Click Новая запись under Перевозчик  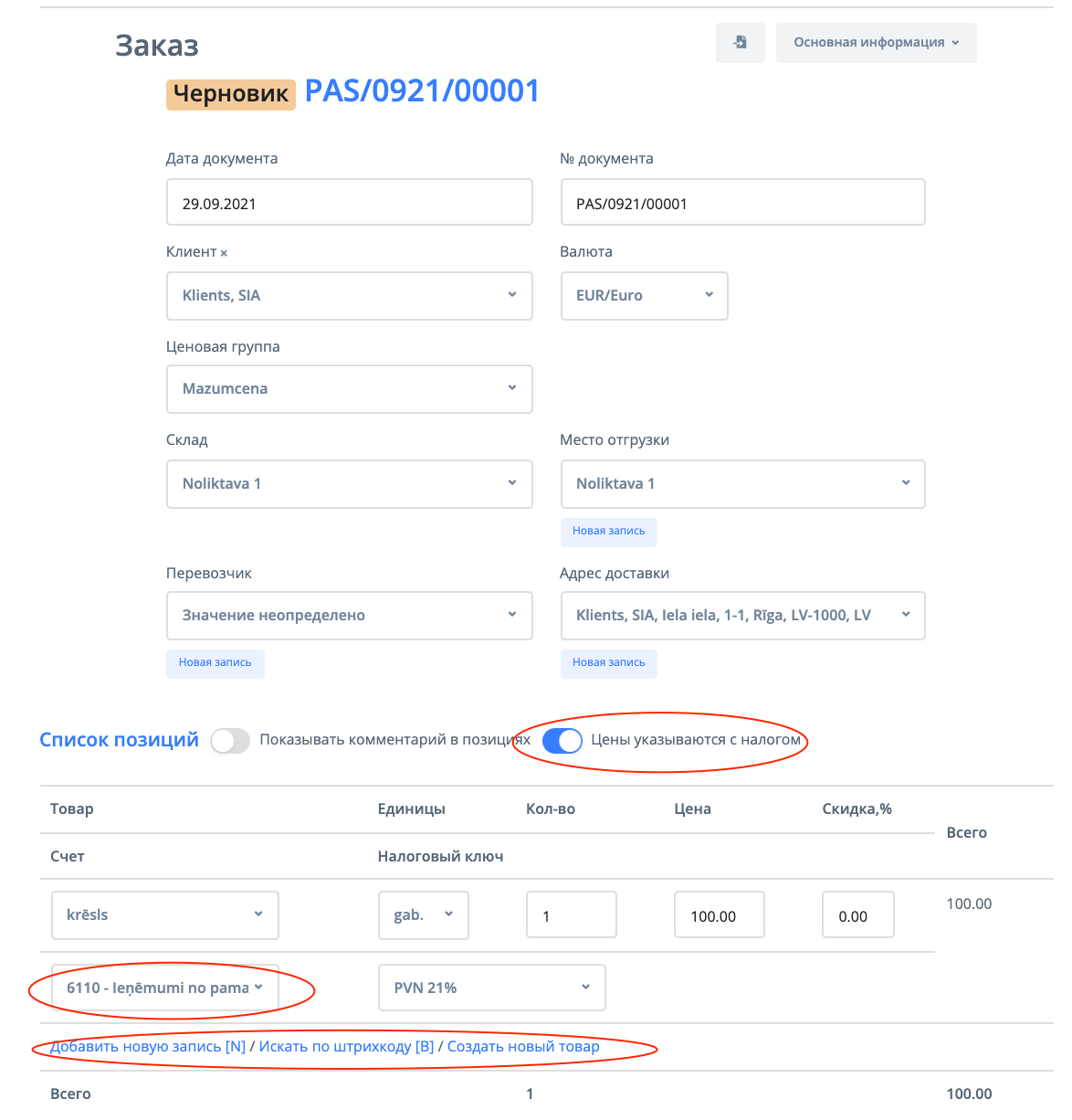point(215,663)
